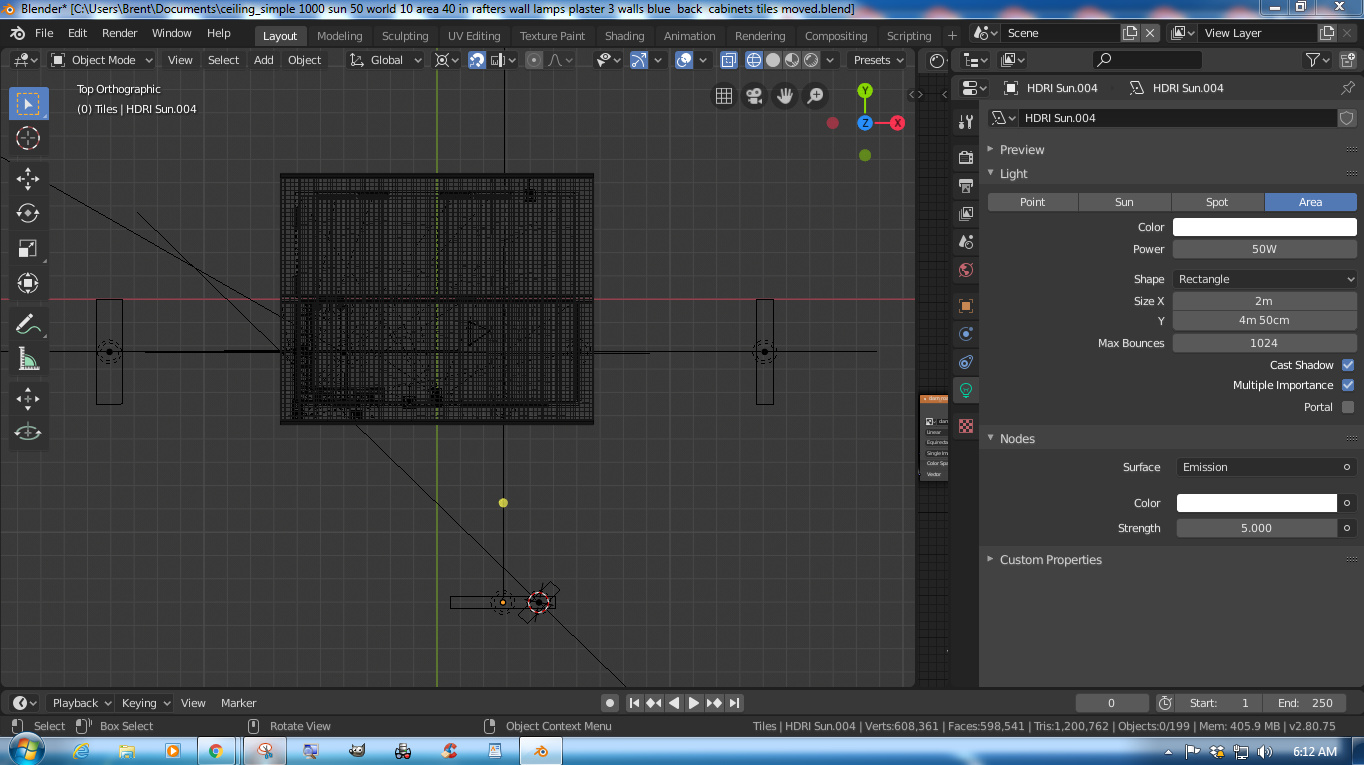Viewport: 1364px width, 765px height.
Task: Switch to orthographic grid view gizmo
Action: coord(723,96)
